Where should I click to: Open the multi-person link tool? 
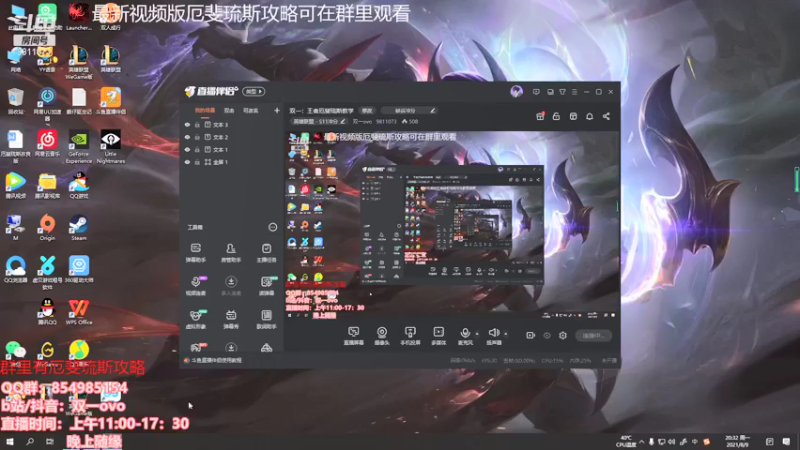(231, 286)
